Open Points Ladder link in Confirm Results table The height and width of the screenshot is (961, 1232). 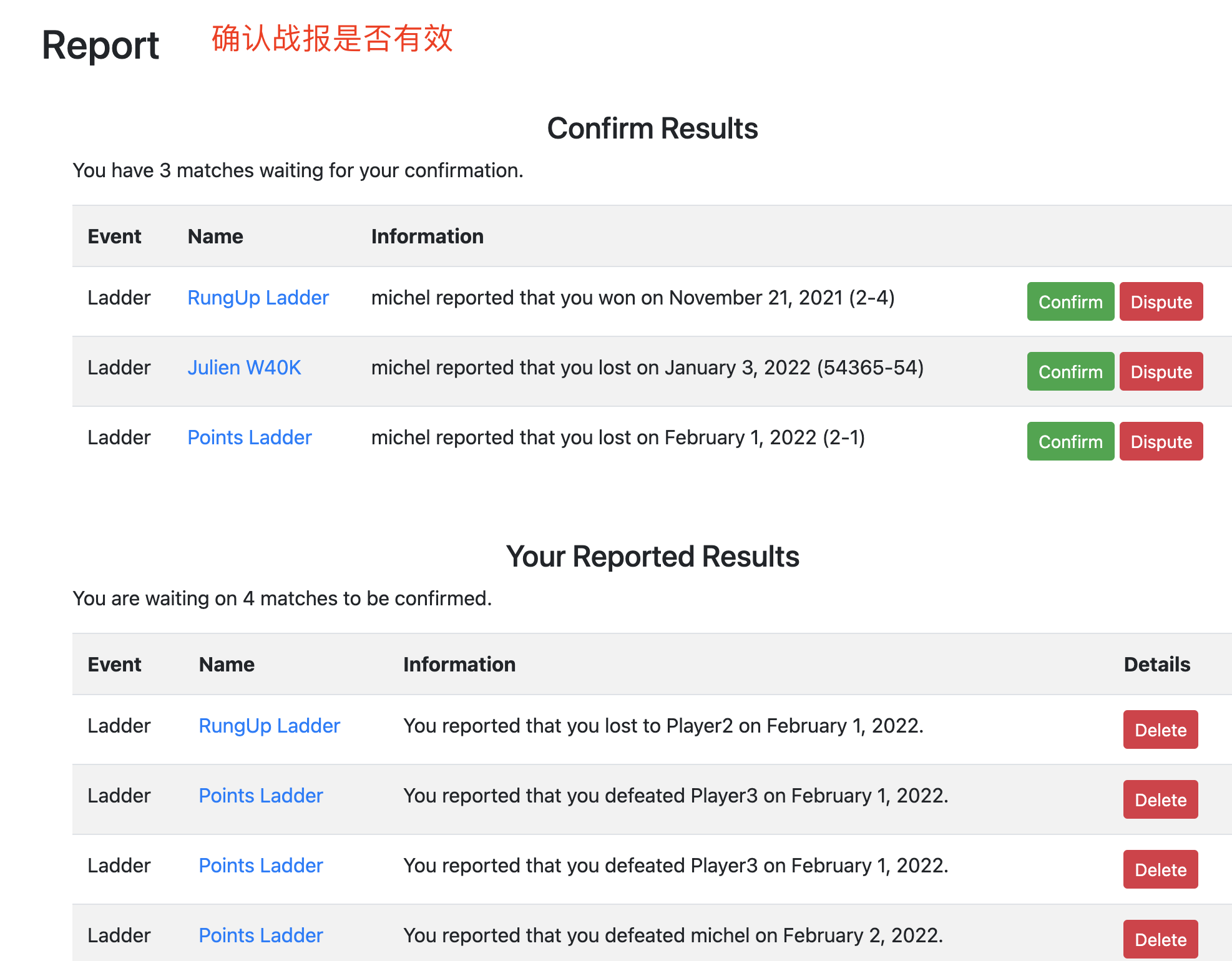click(249, 437)
